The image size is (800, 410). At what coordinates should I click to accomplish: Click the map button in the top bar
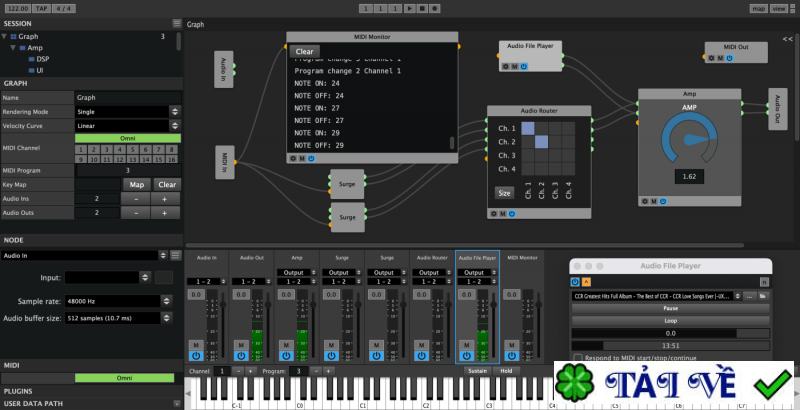point(759,9)
